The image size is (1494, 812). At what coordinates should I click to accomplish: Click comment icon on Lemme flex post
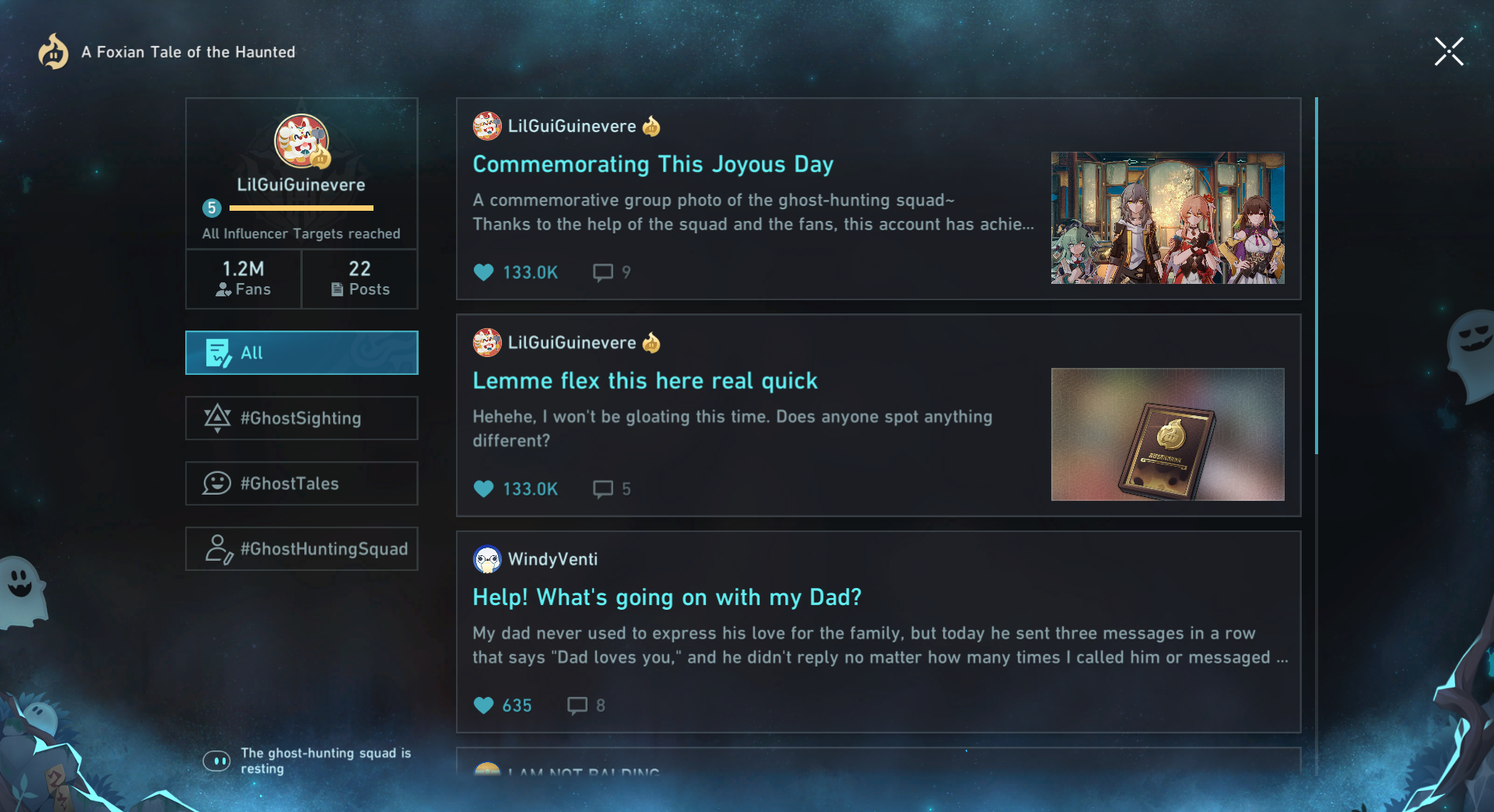602,488
